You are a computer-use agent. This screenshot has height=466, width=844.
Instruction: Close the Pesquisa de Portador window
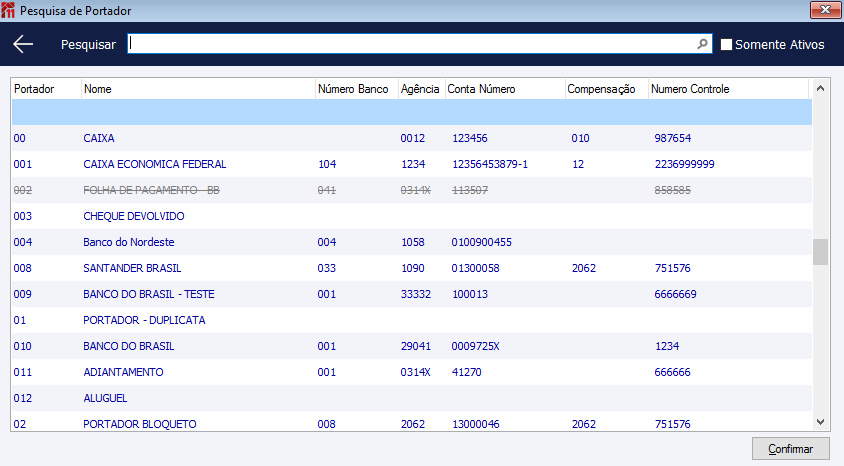[x=825, y=10]
